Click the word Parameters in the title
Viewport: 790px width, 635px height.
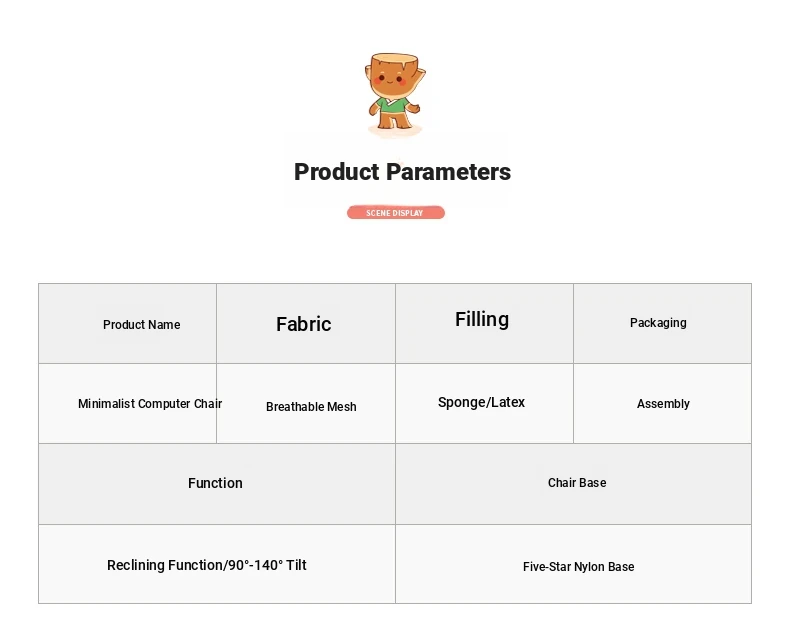pos(449,172)
